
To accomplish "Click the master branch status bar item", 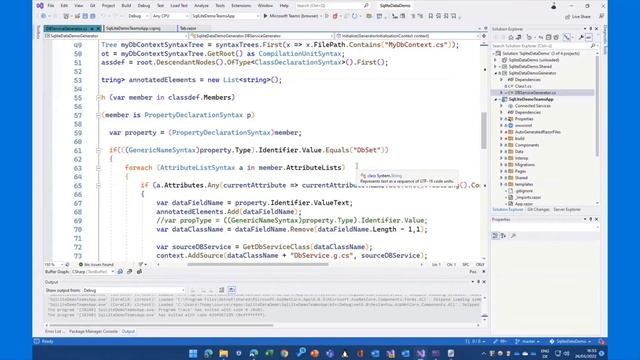I will tap(527, 341).
